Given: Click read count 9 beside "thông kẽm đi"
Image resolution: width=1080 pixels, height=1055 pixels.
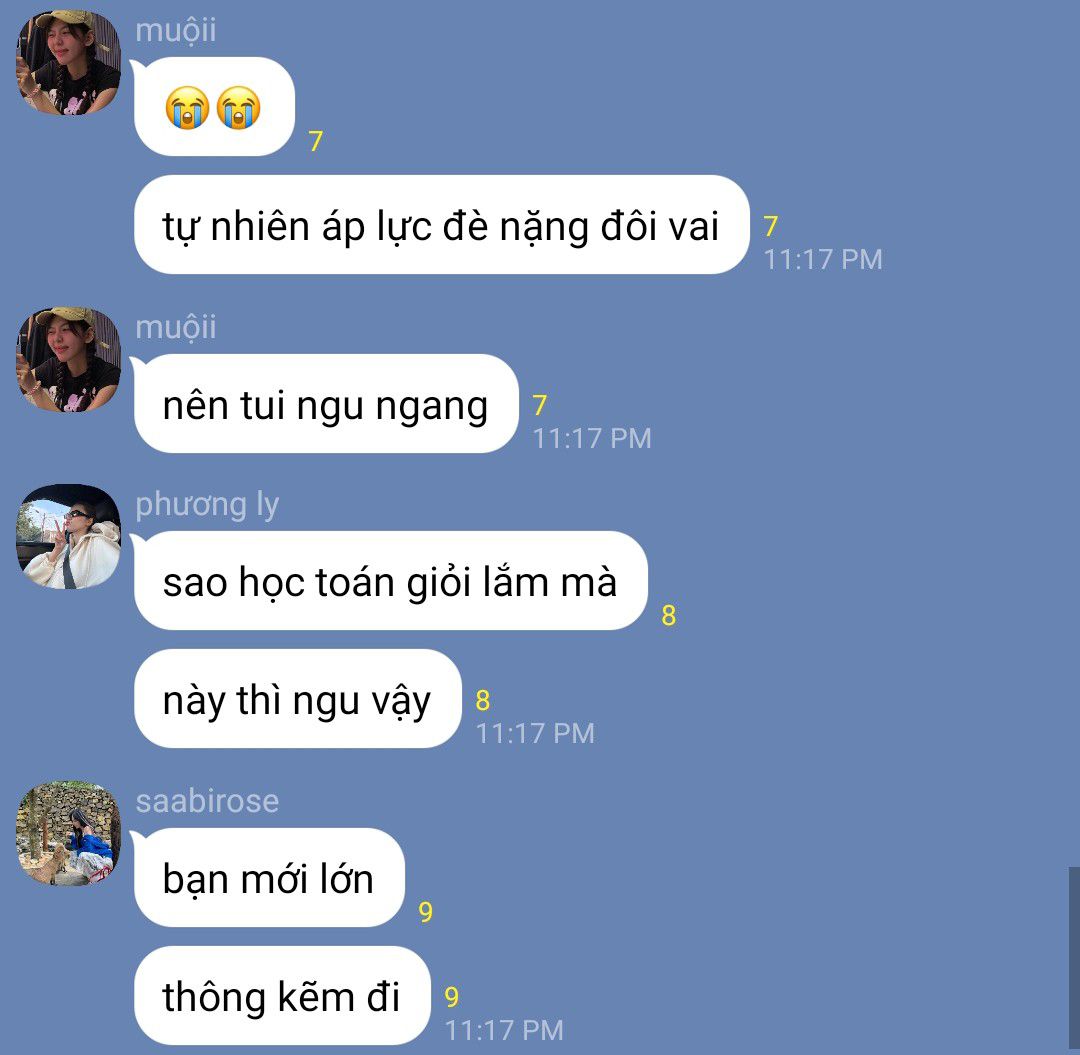Looking at the screenshot, I should pyautogui.click(x=452, y=997).
